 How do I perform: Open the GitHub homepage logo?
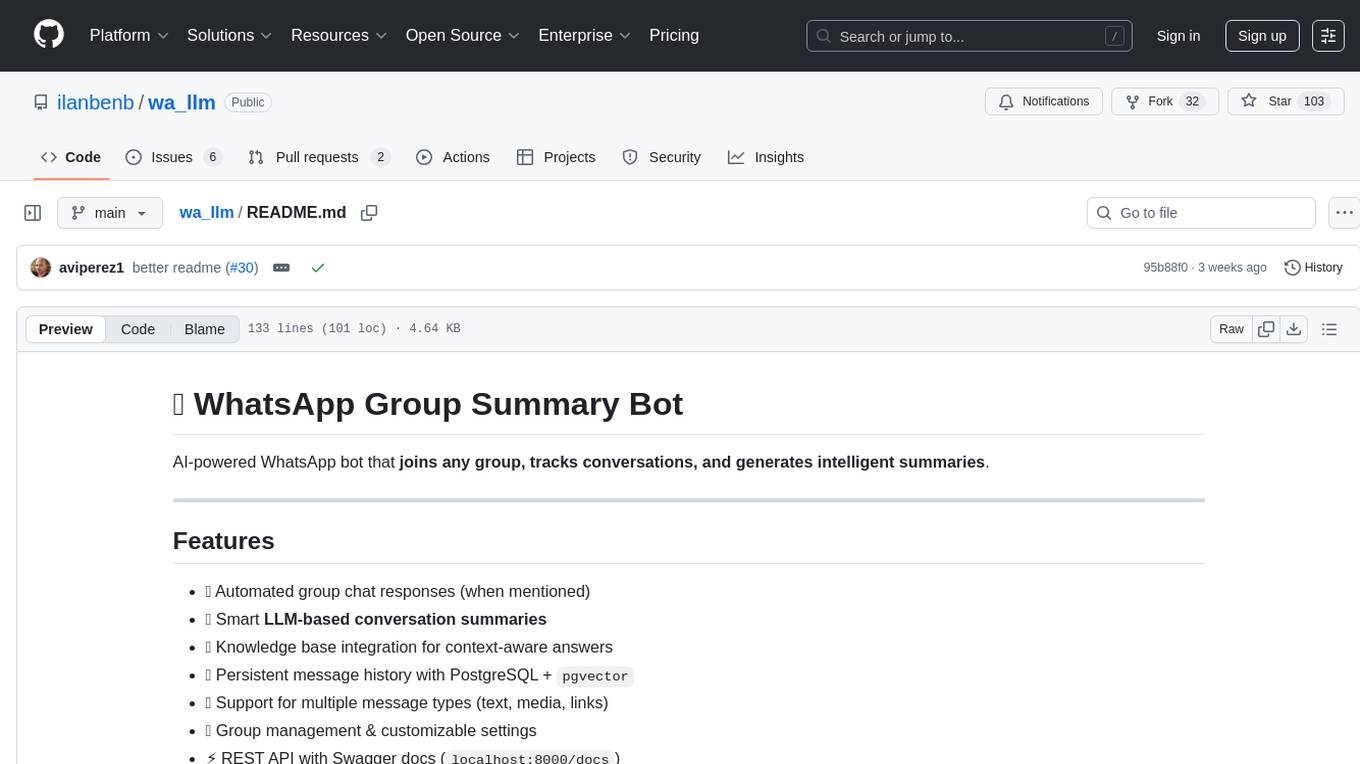coord(49,35)
